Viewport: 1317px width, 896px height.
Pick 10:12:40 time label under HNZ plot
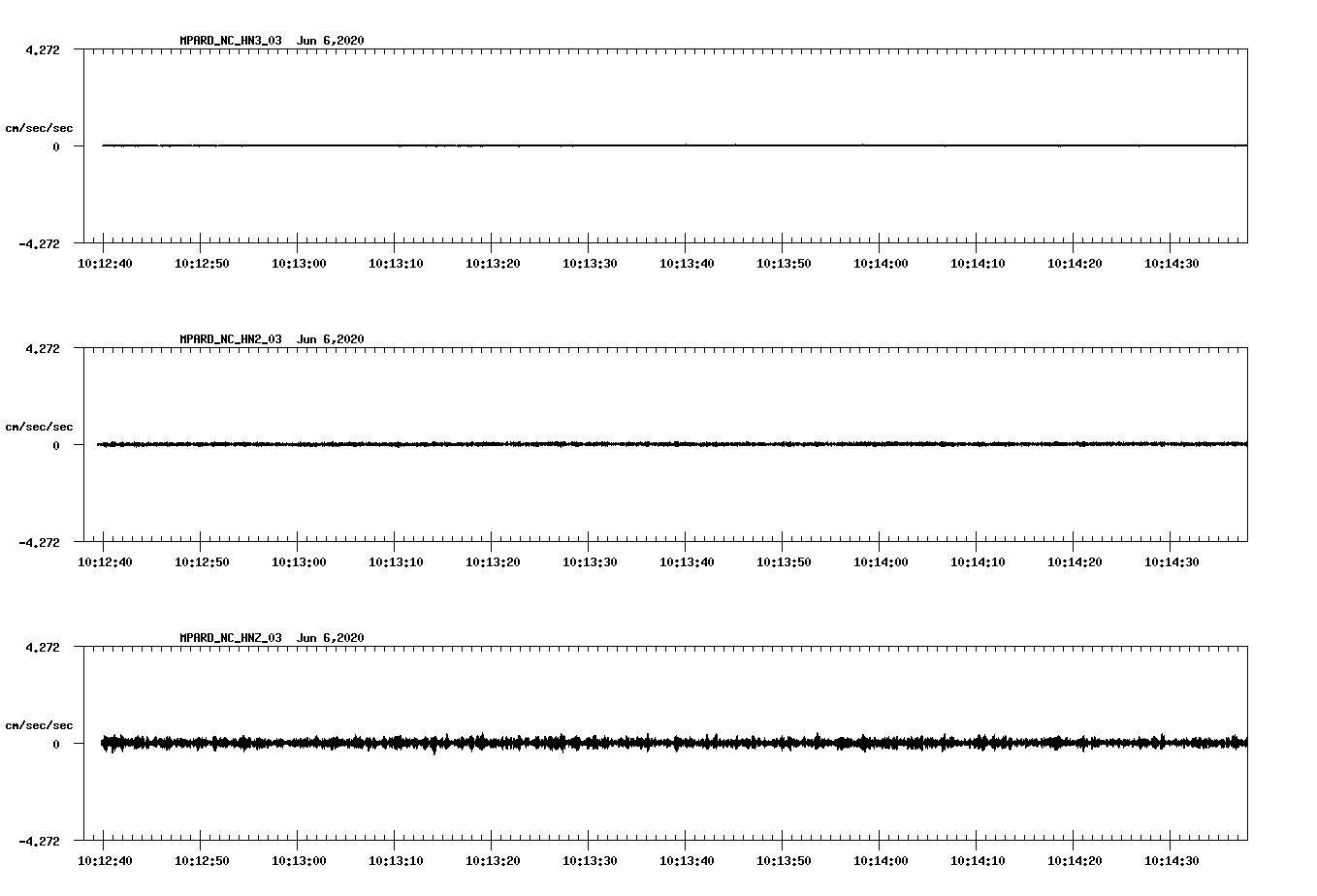[105, 861]
